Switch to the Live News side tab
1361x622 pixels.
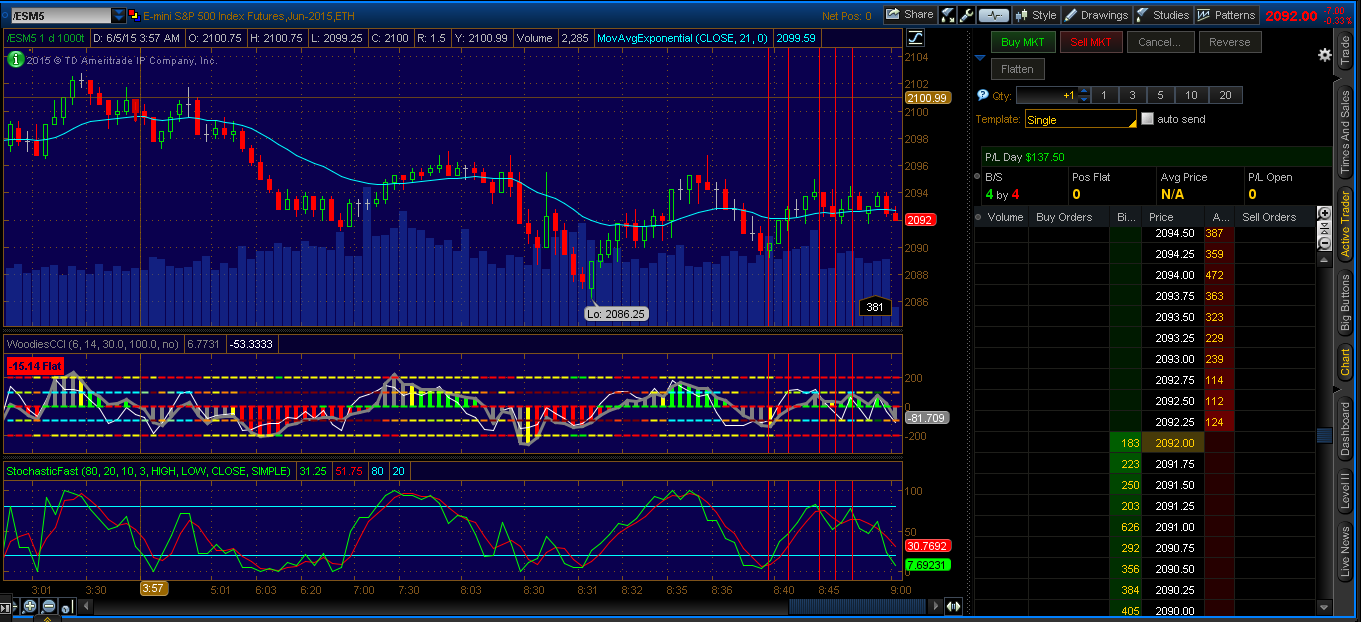pyautogui.click(x=1346, y=553)
